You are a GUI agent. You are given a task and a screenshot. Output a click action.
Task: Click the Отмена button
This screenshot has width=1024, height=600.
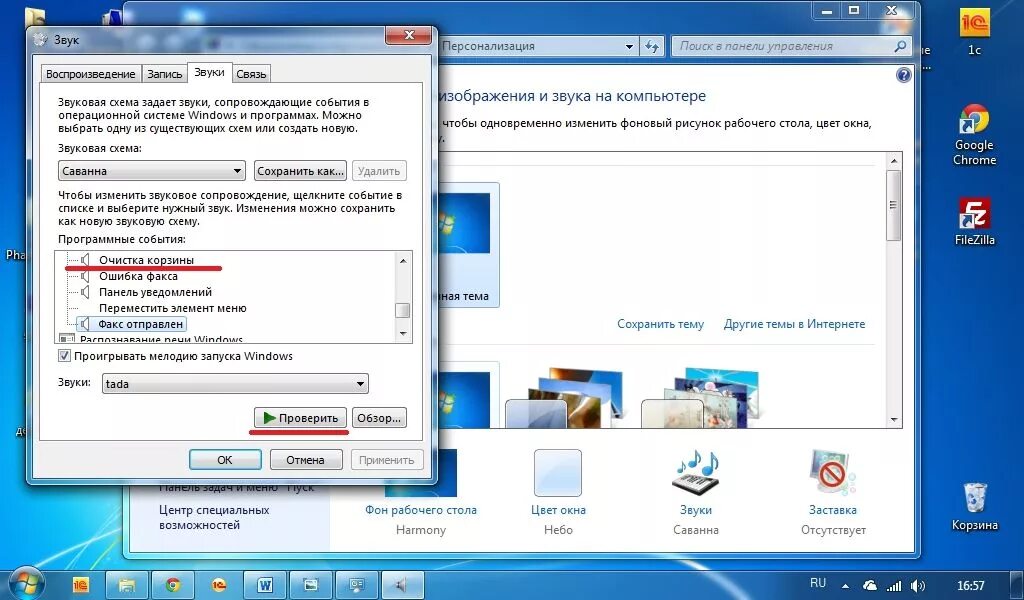(305, 460)
